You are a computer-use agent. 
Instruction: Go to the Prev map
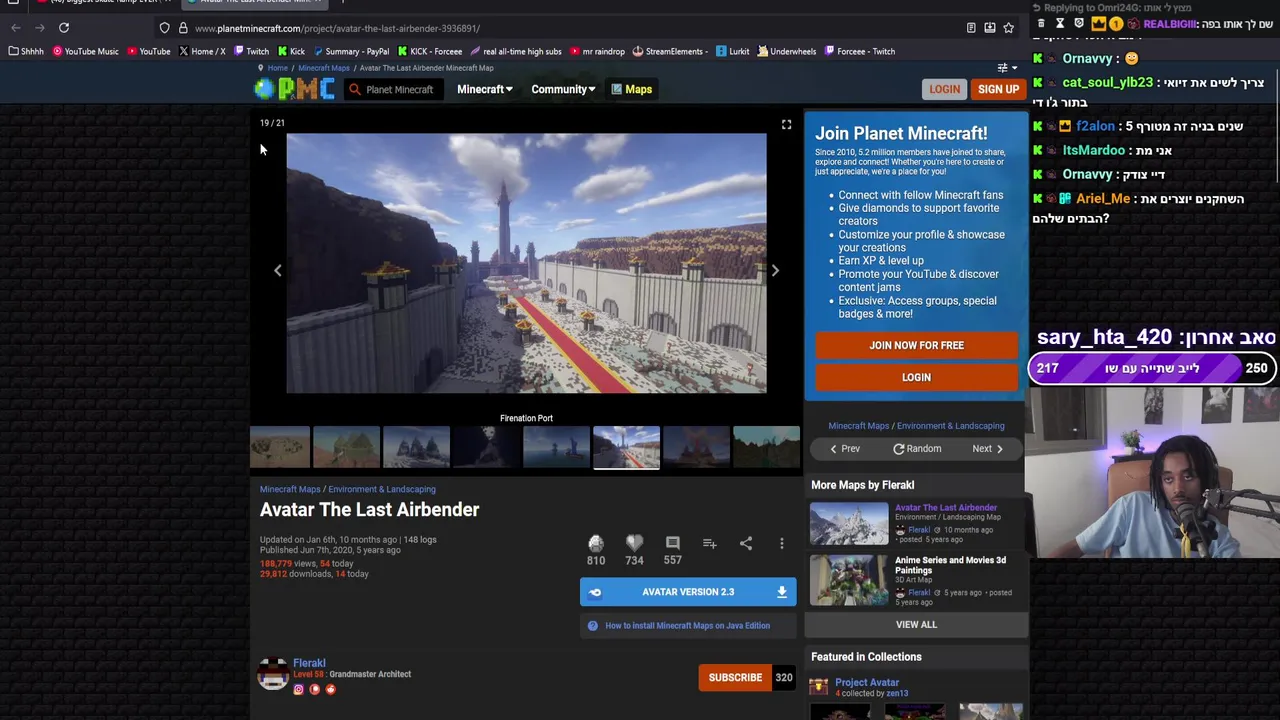[x=844, y=449]
